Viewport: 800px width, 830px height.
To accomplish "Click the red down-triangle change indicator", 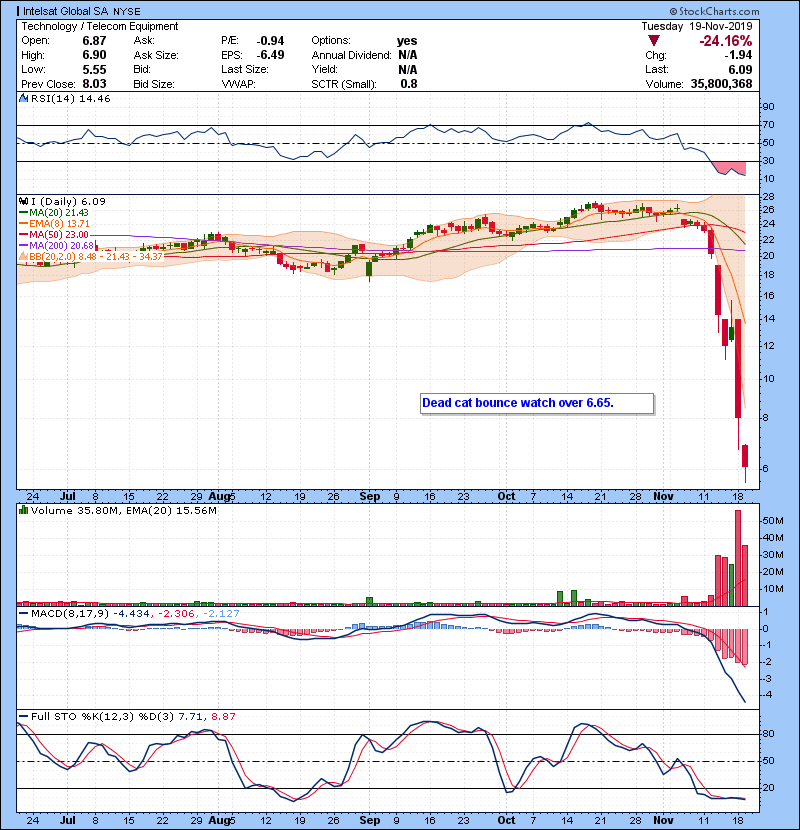I will [x=654, y=41].
